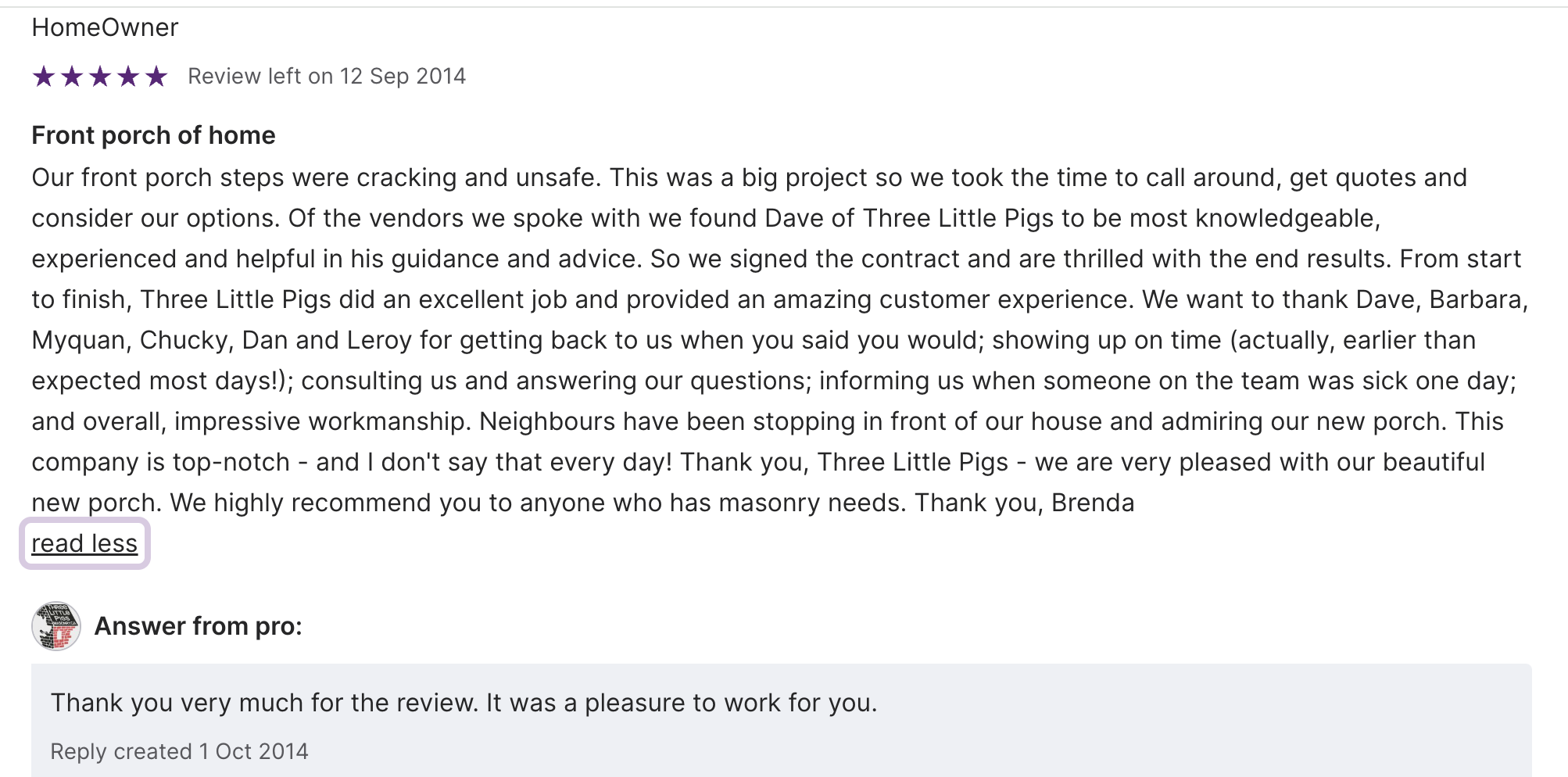Click the Three Little Pigs pro avatar

[x=56, y=626]
